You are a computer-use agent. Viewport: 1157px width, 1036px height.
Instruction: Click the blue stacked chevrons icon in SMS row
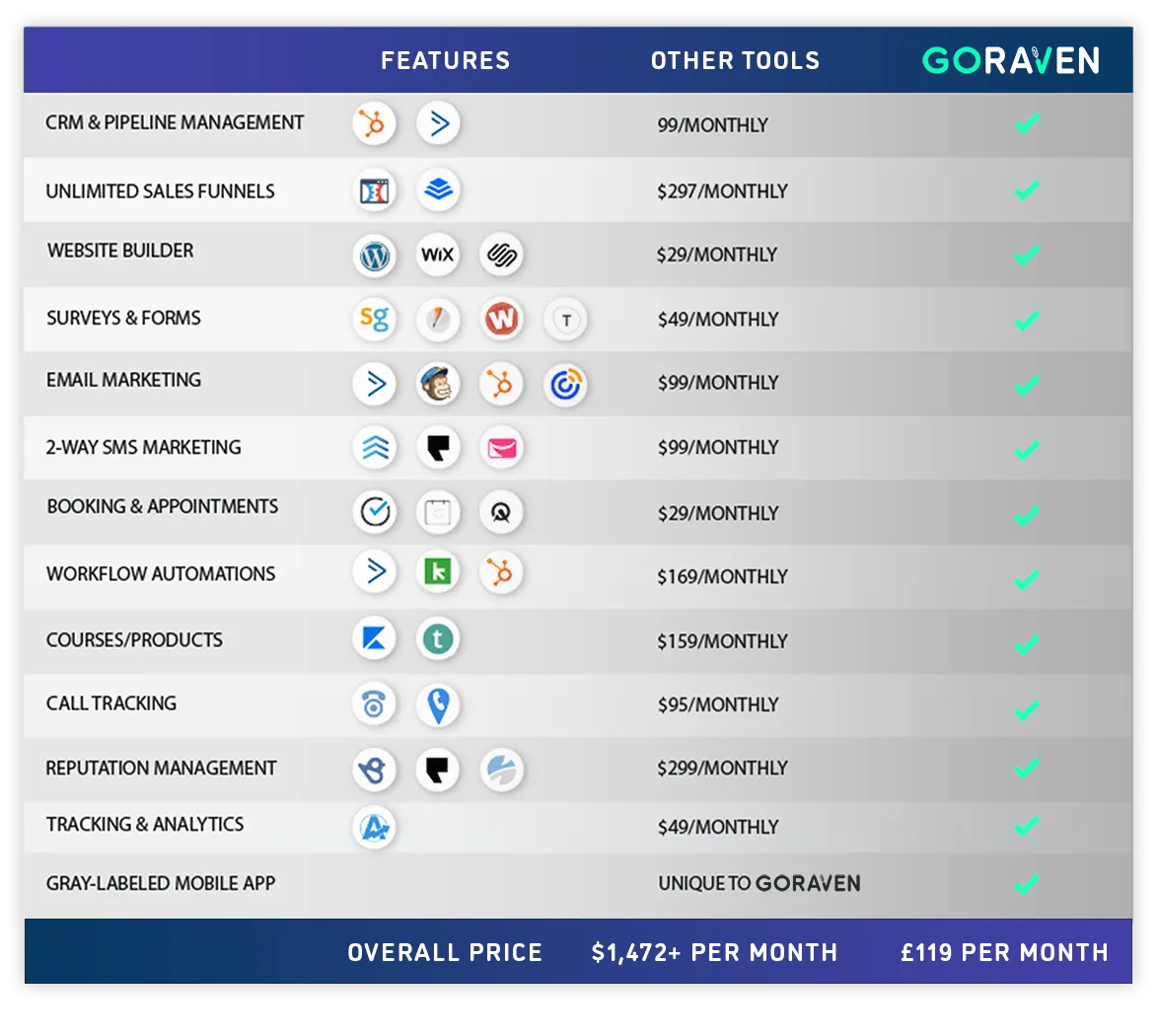click(x=374, y=447)
